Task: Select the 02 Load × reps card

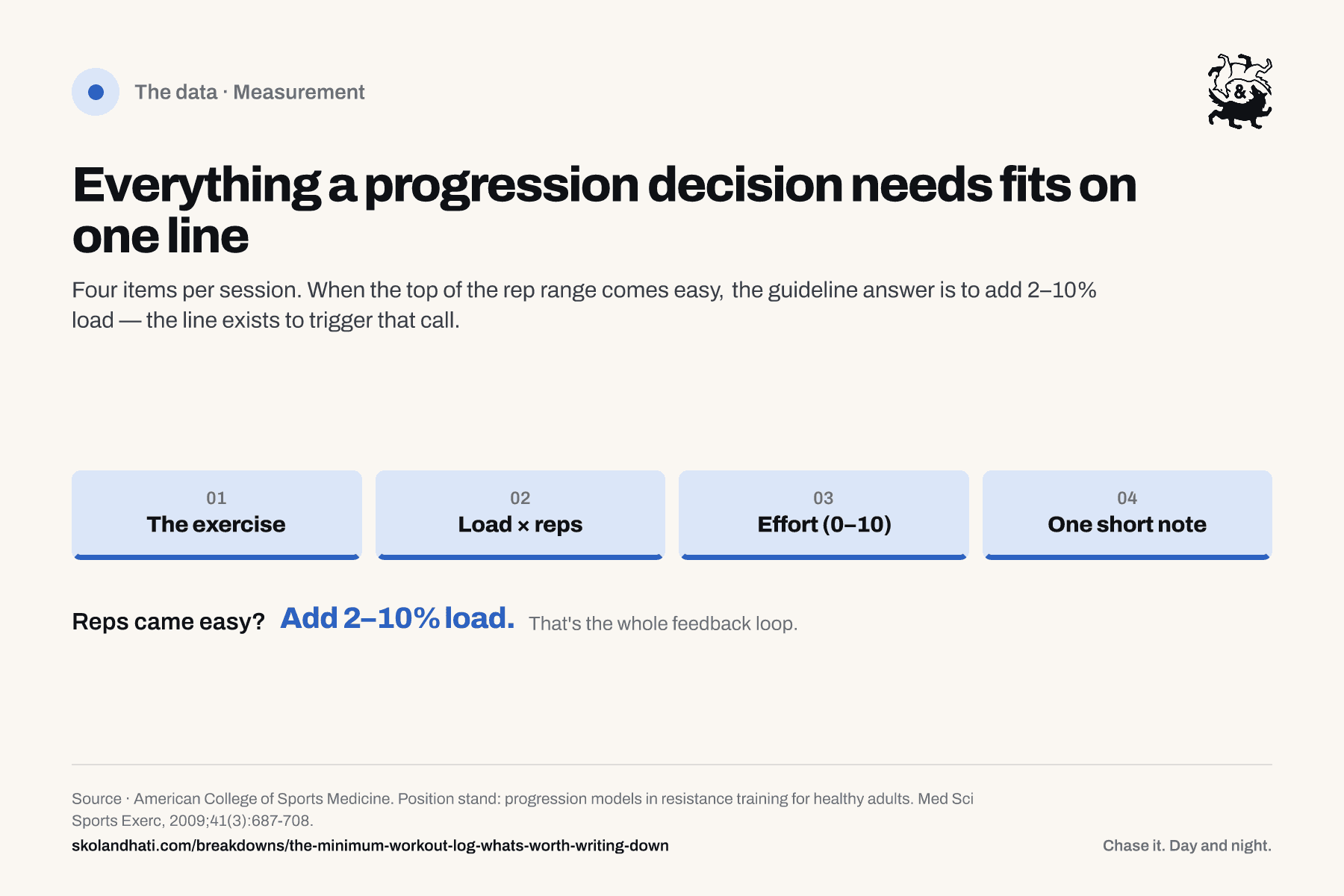Action: coord(520,514)
